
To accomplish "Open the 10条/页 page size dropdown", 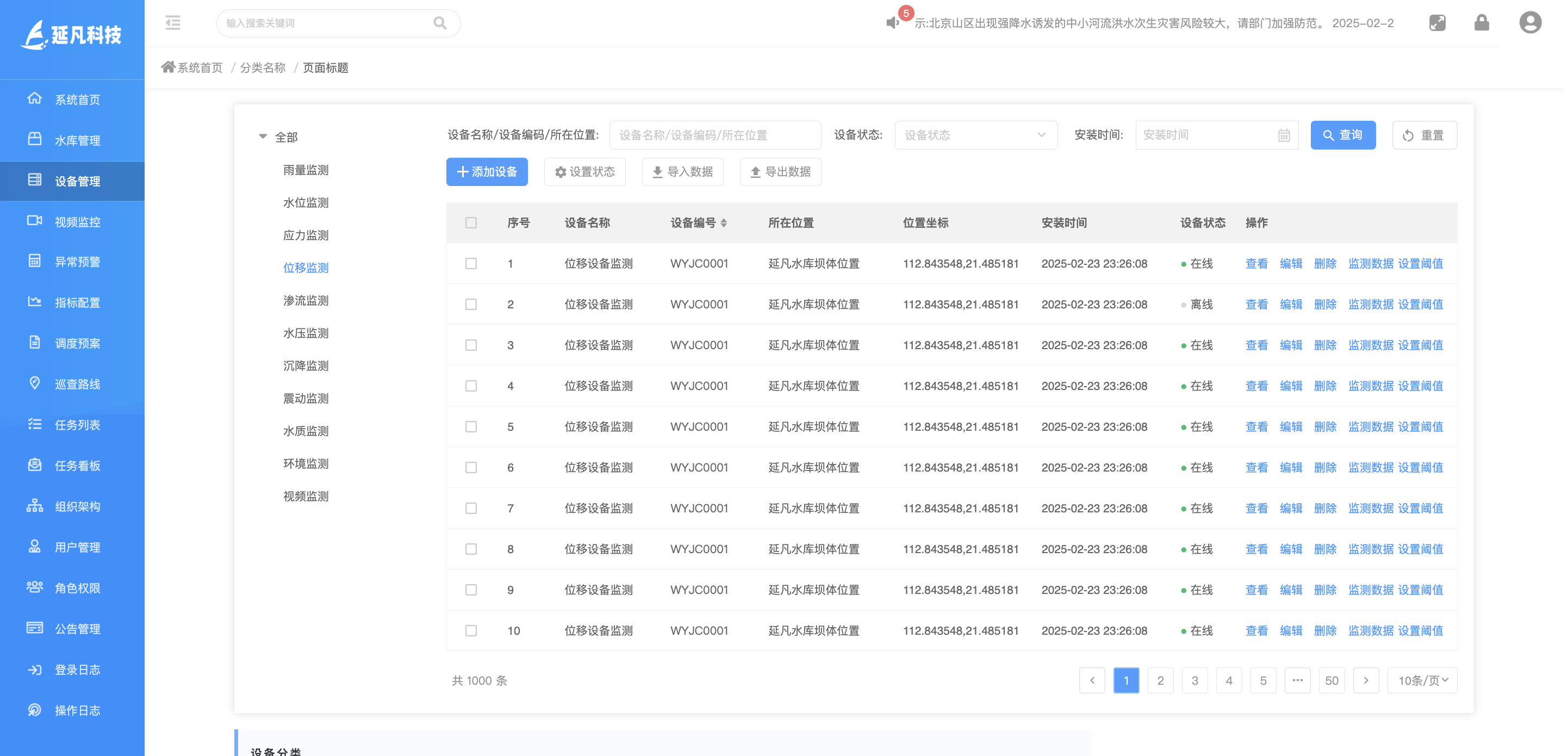I will tap(1421, 680).
